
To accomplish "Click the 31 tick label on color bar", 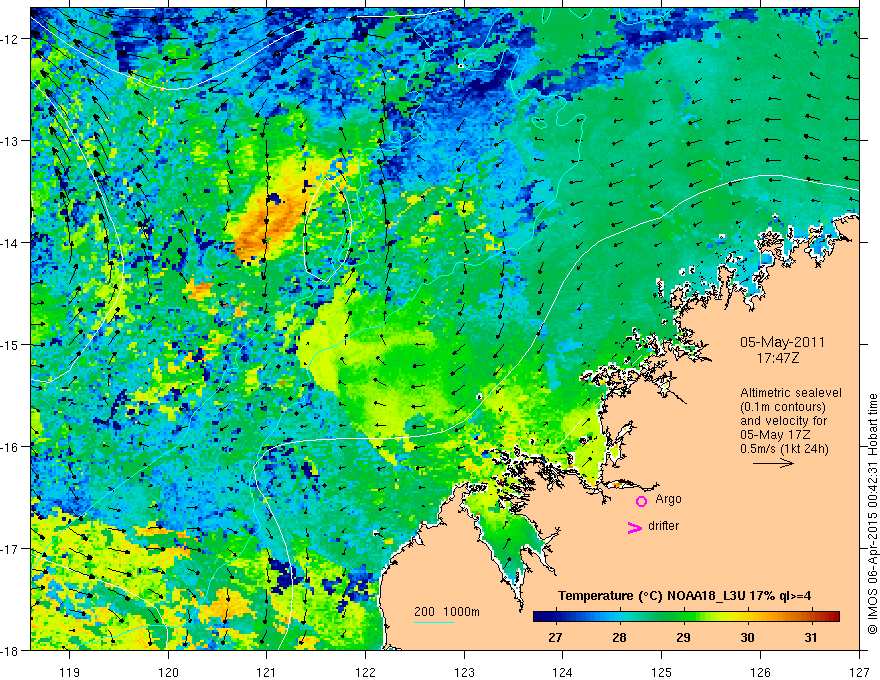I will point(810,637).
